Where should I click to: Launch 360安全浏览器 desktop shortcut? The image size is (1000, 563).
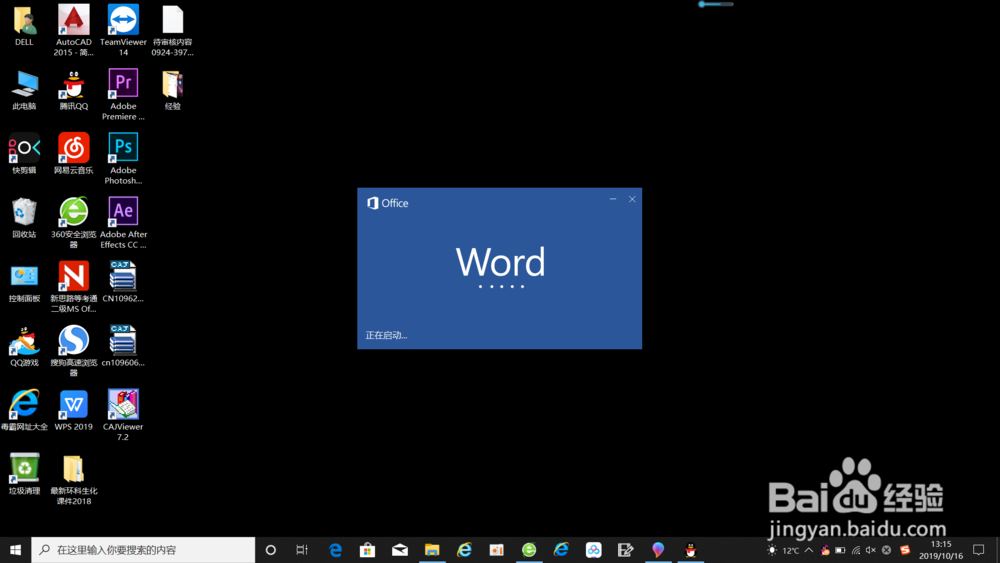(x=73, y=223)
